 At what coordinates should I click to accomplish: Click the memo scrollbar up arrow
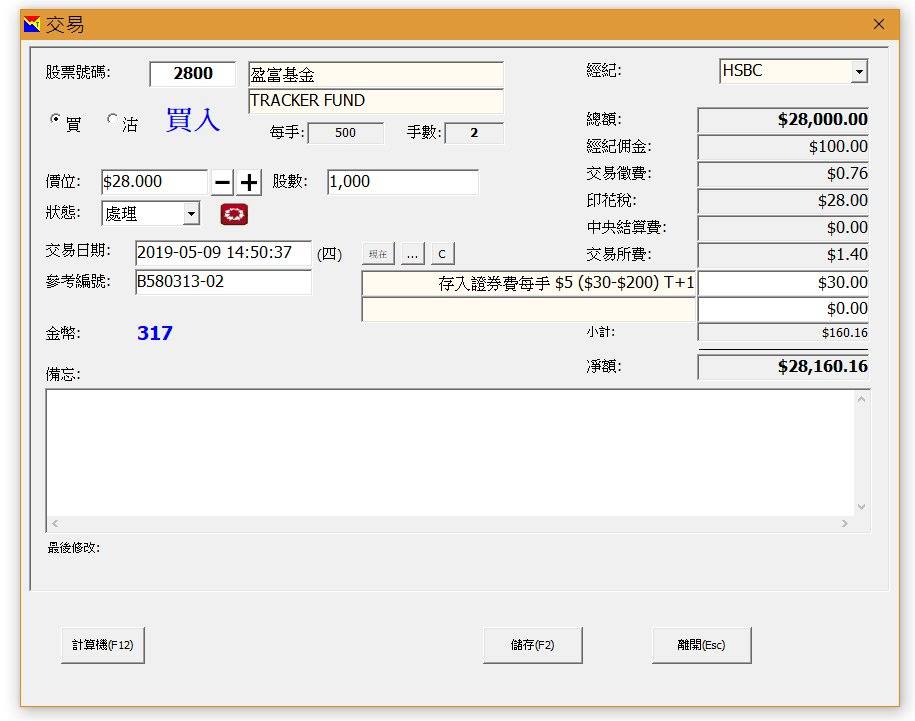[862, 399]
